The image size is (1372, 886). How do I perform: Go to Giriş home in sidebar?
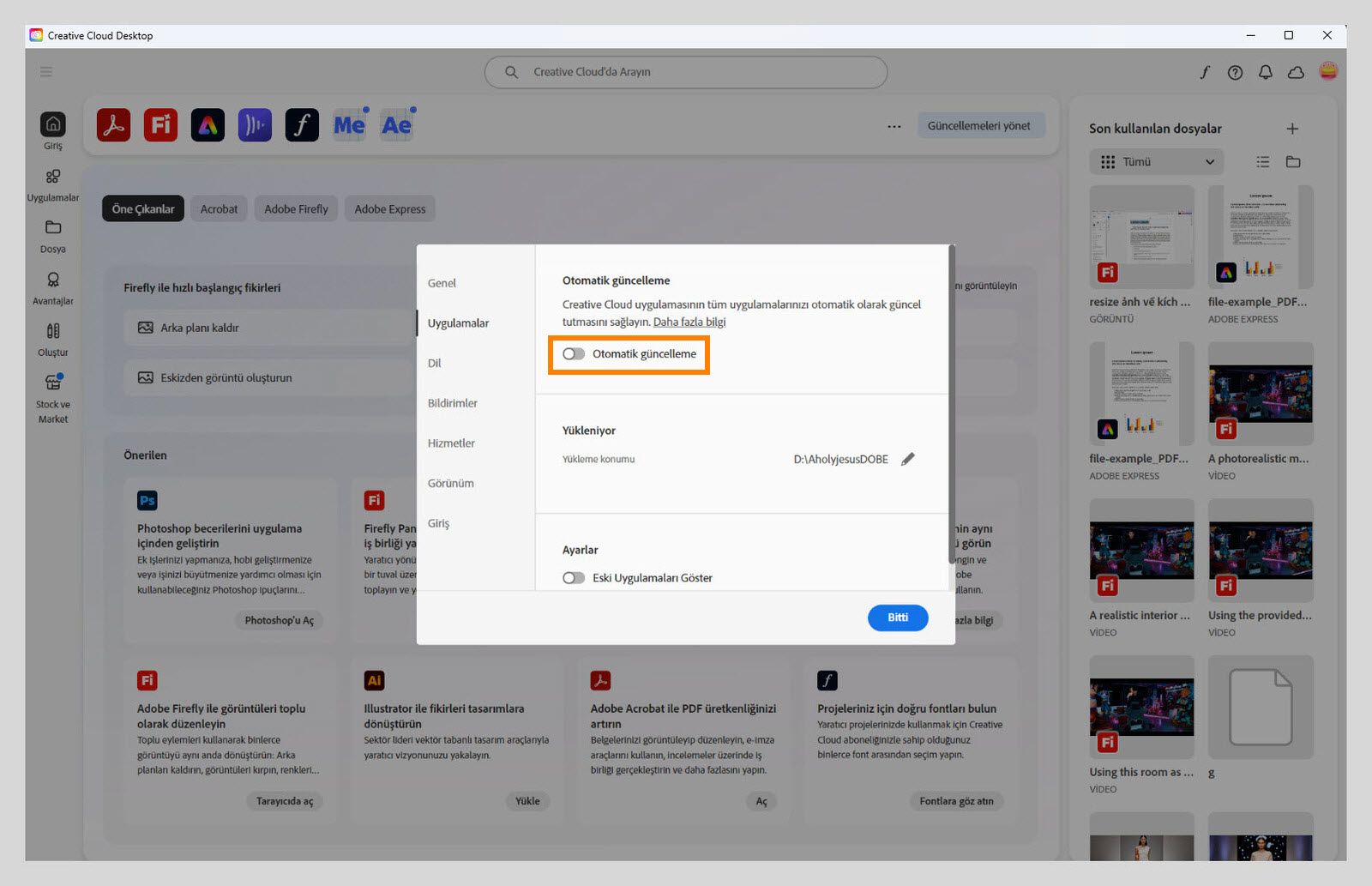pos(53,130)
